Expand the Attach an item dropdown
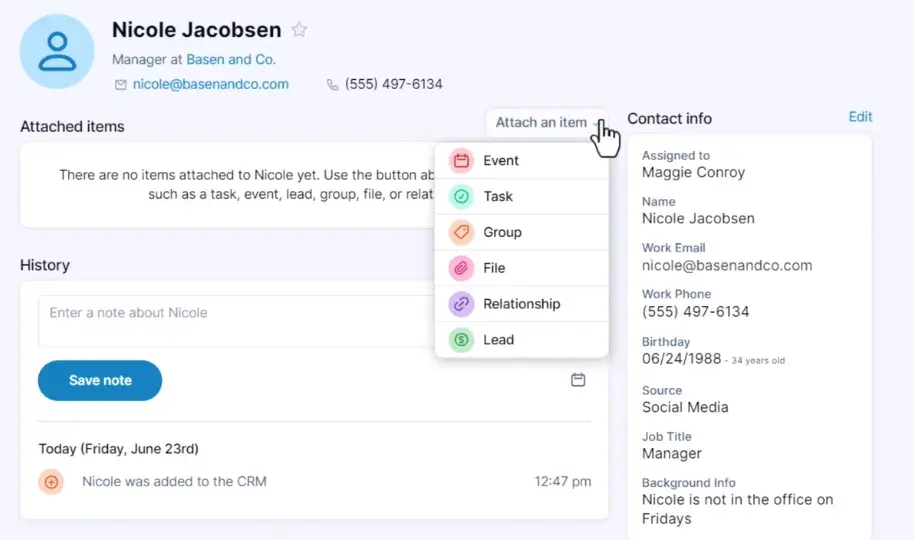 (546, 122)
